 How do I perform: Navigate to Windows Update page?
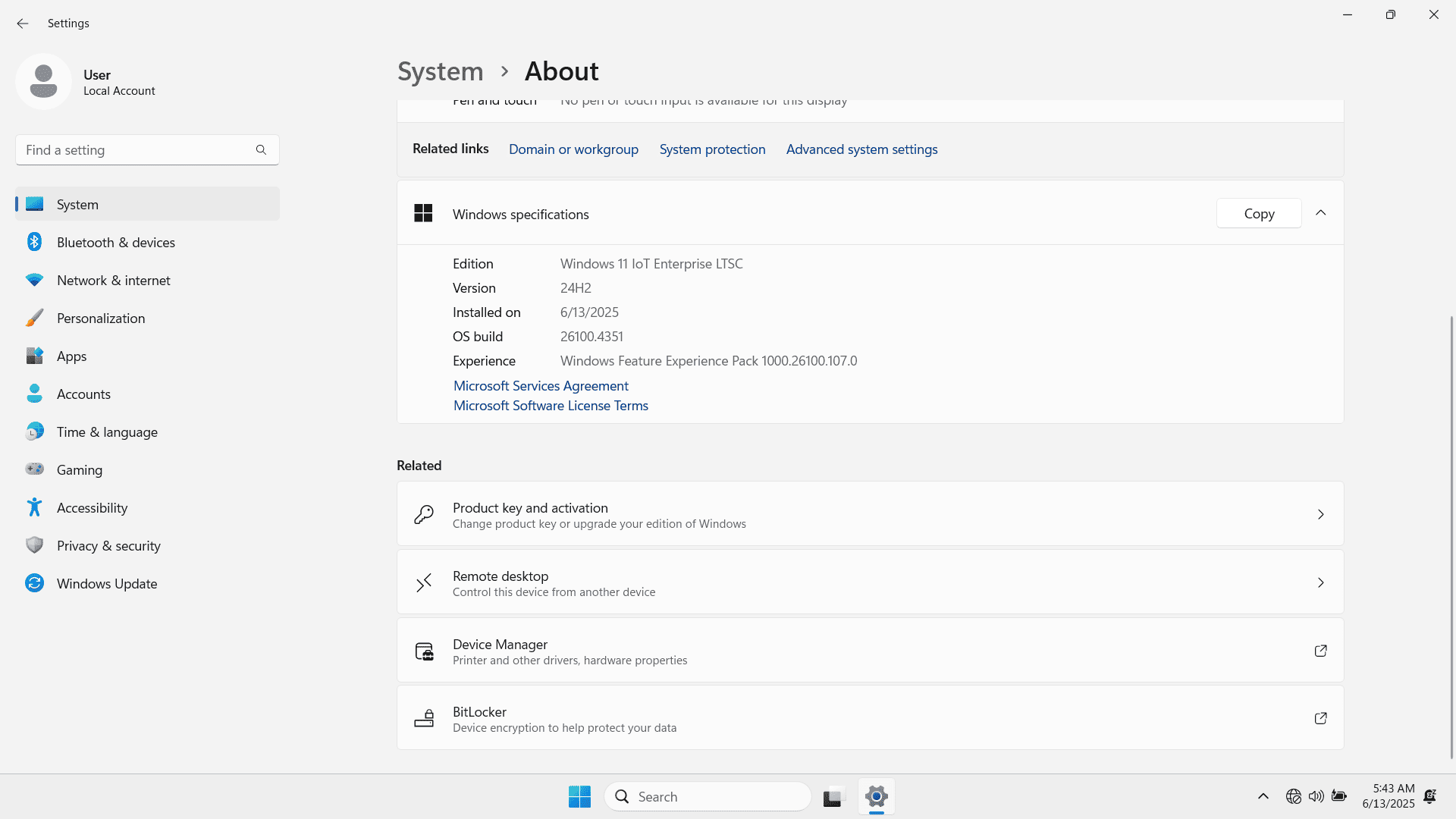(147, 583)
